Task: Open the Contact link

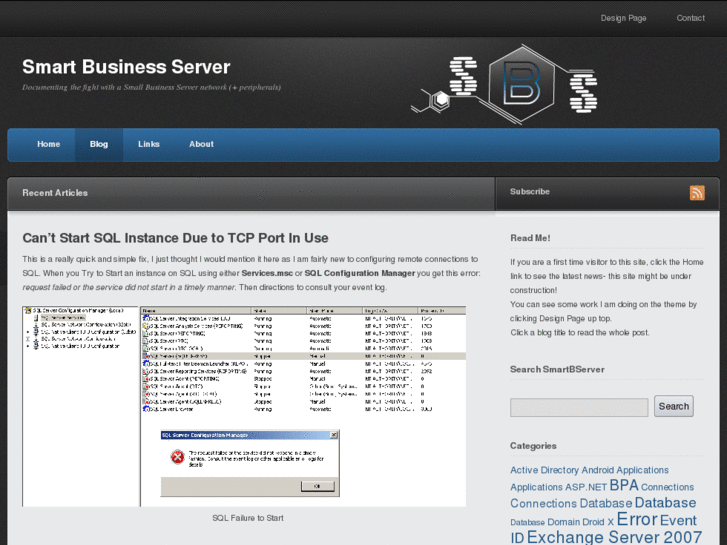Action: pyautogui.click(x=690, y=18)
